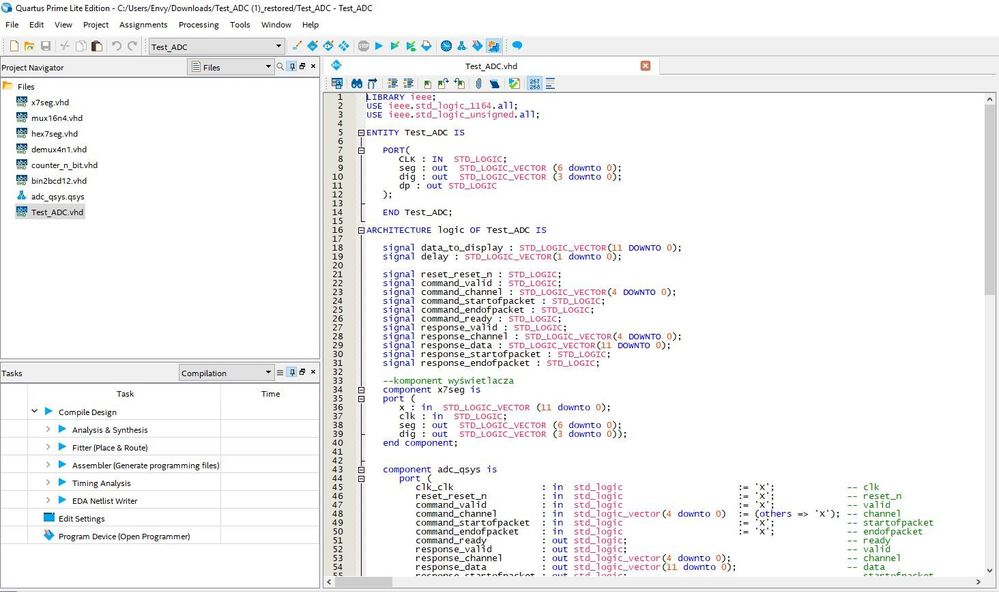Screen dimensions: 999x592
Task: Open the Files dropdown in Project Navigator
Action: coord(268,67)
